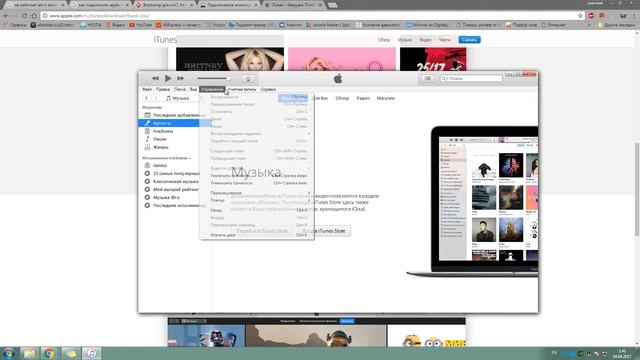Open iTunes from the taskbar

tap(91, 353)
